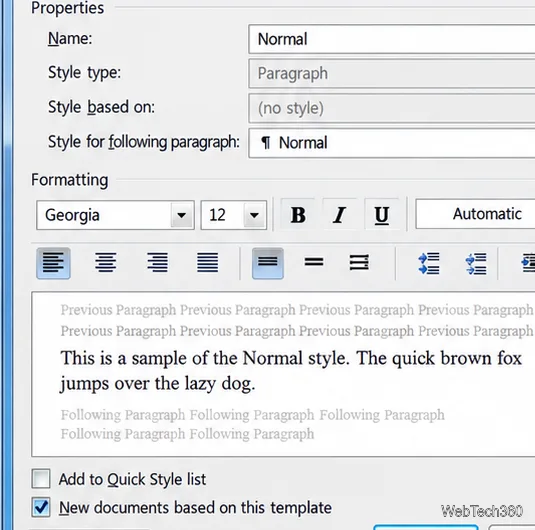This screenshot has height=530, width=535.
Task: Click the Style type label
Action: click(x=84, y=73)
